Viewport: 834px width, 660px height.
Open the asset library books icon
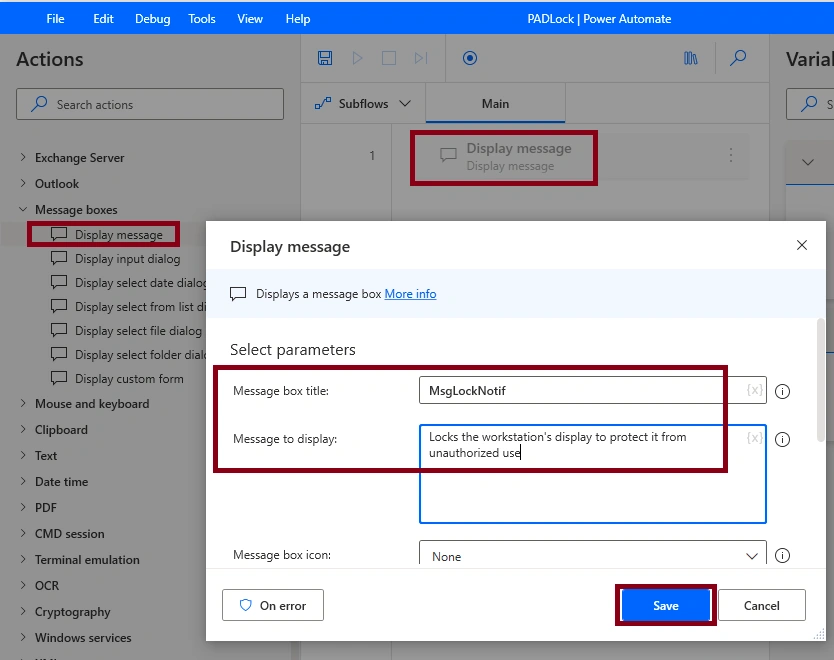(690, 58)
